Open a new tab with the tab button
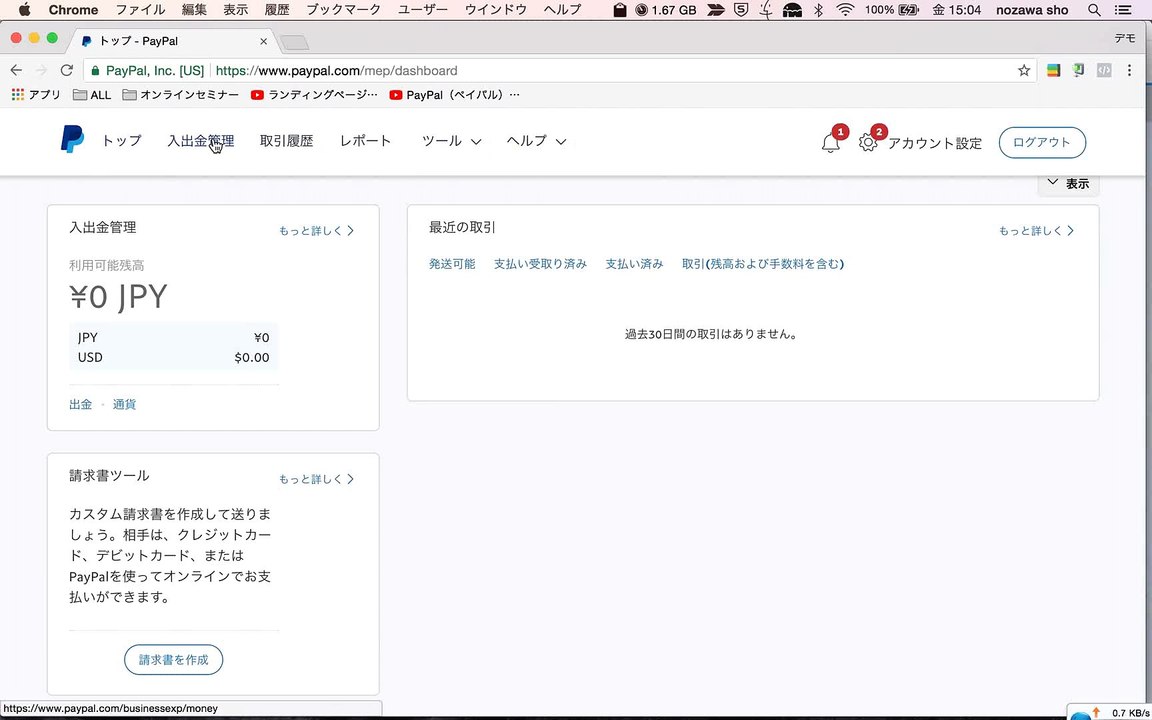Screen dimensions: 1152x720 pyautogui.click(x=295, y=42)
